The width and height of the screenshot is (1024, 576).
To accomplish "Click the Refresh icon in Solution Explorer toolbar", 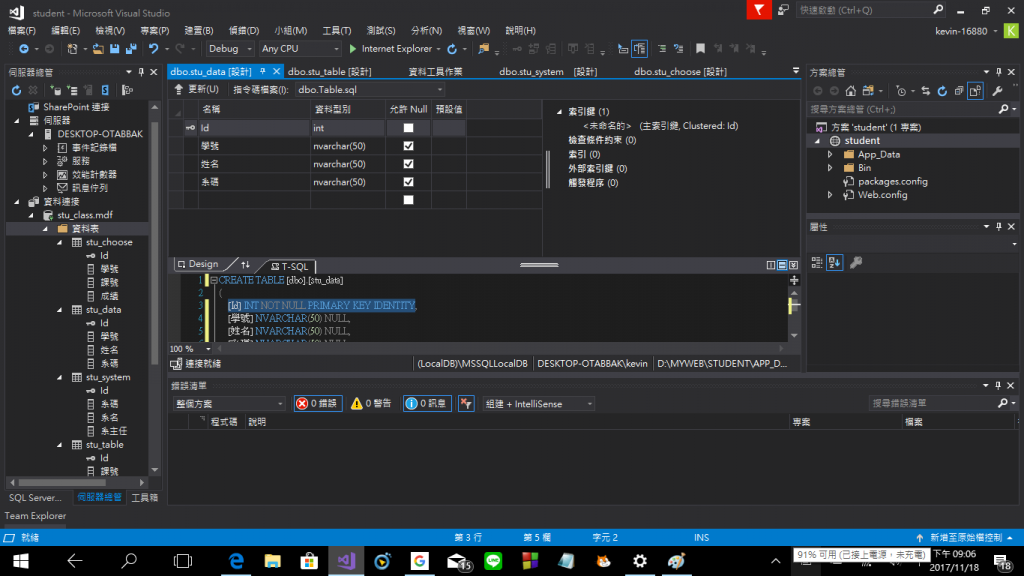I will pyautogui.click(x=942, y=91).
